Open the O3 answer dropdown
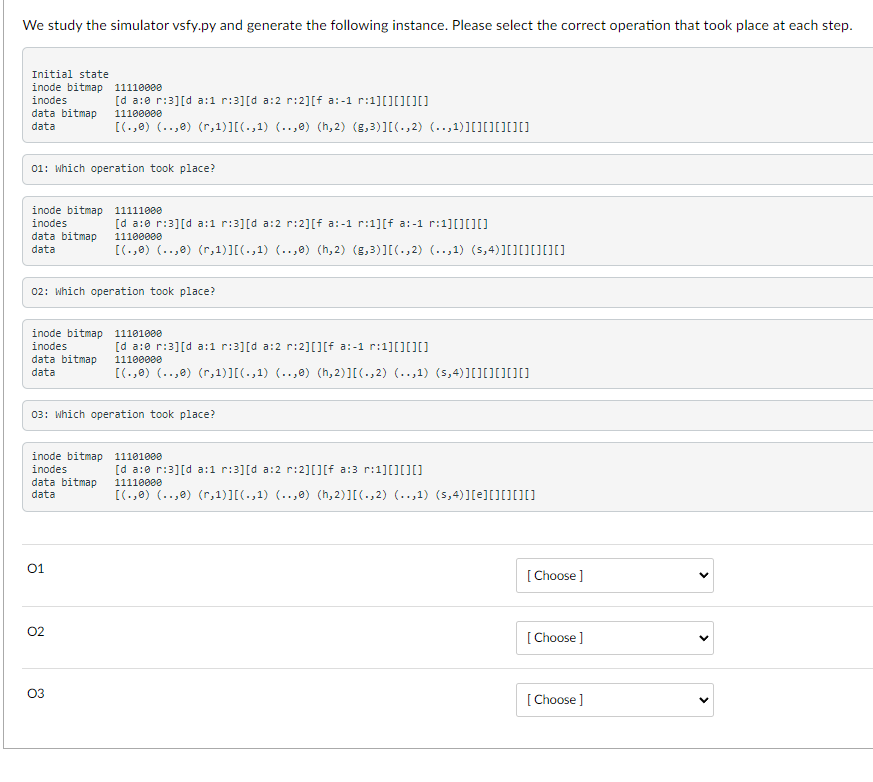The height and width of the screenshot is (782, 873). [x=614, y=699]
